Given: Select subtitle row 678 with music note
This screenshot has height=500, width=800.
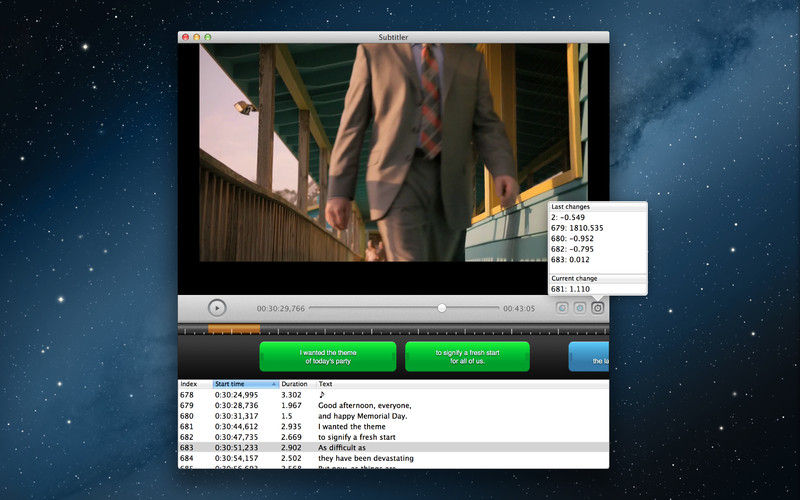Looking at the screenshot, I should pos(393,395).
